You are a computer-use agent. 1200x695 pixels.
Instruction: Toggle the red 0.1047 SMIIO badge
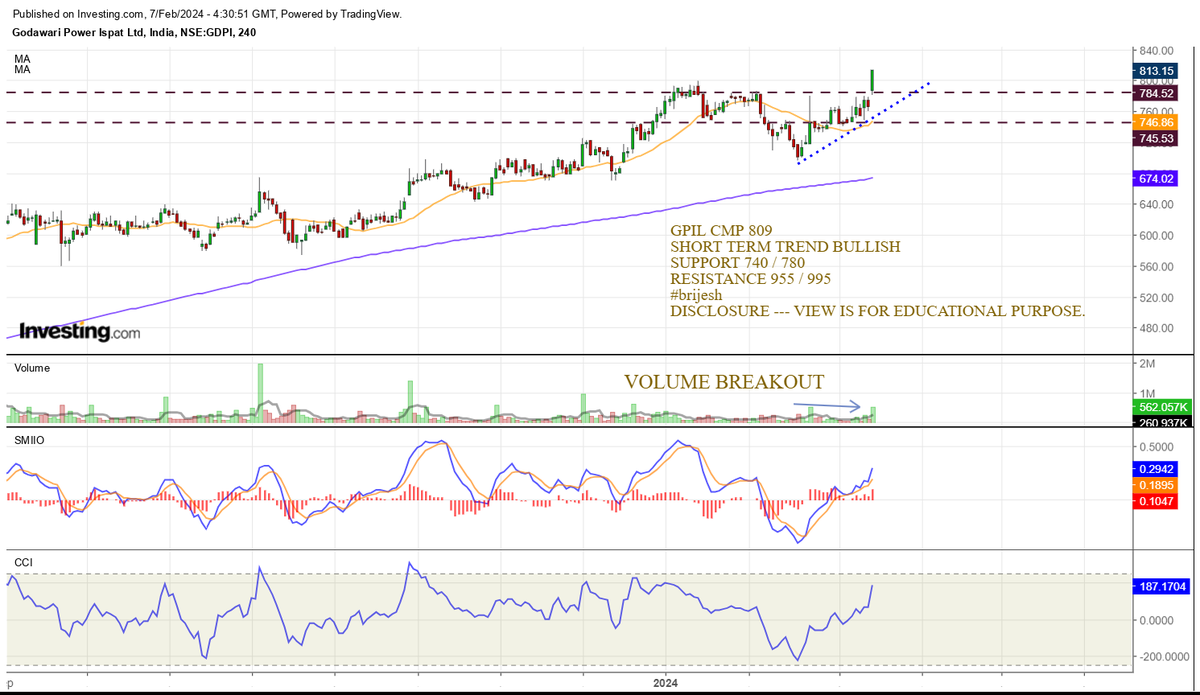point(1155,501)
